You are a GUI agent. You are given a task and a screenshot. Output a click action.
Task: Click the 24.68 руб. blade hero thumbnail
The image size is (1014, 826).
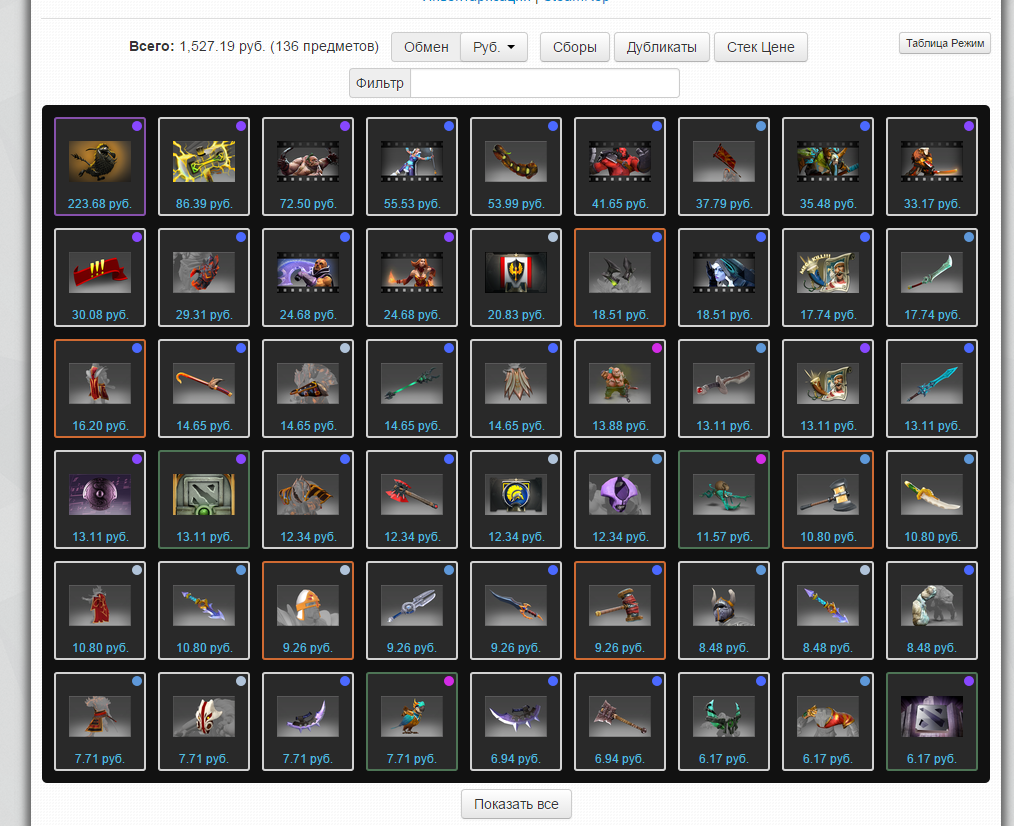(308, 272)
